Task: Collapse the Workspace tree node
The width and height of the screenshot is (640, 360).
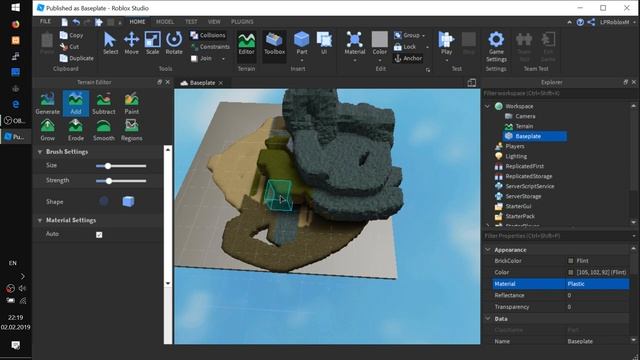Action: (487, 106)
